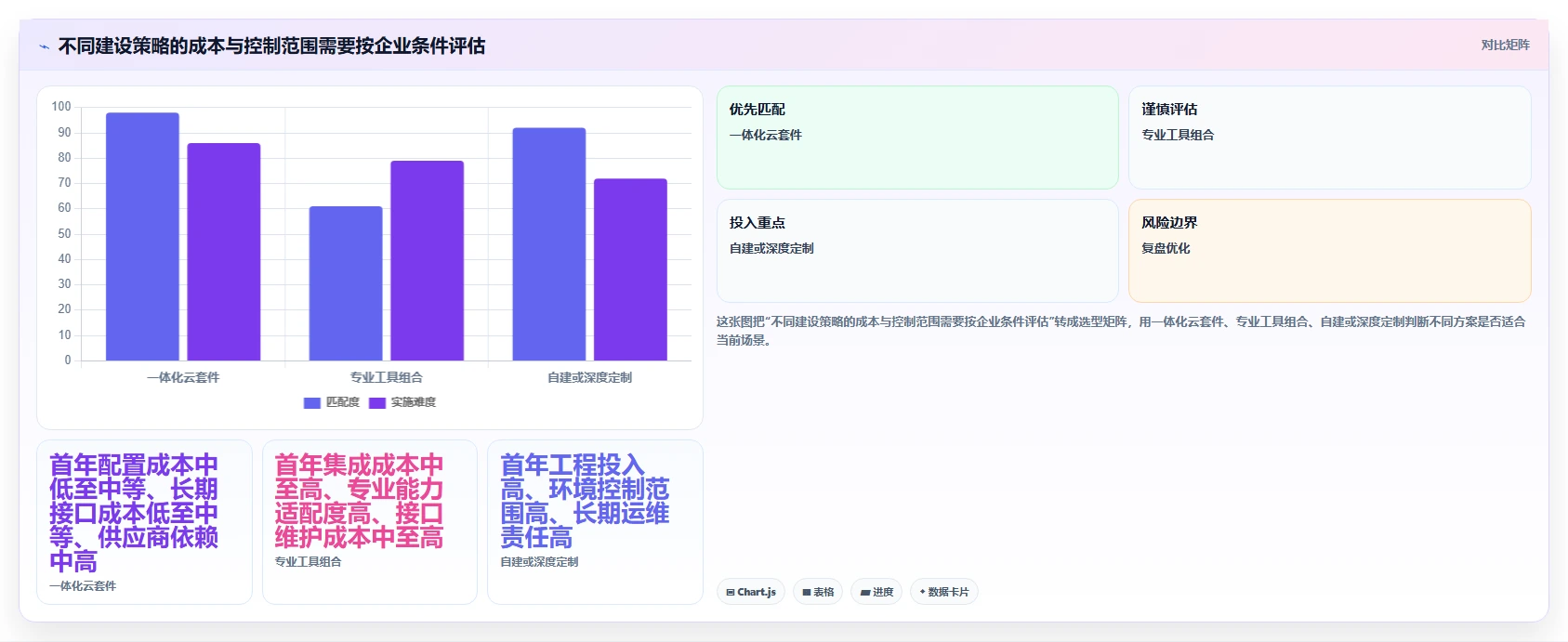Click the 自建或深度定制 x-axis label under the chart
1568x642 pixels.
tap(589, 377)
